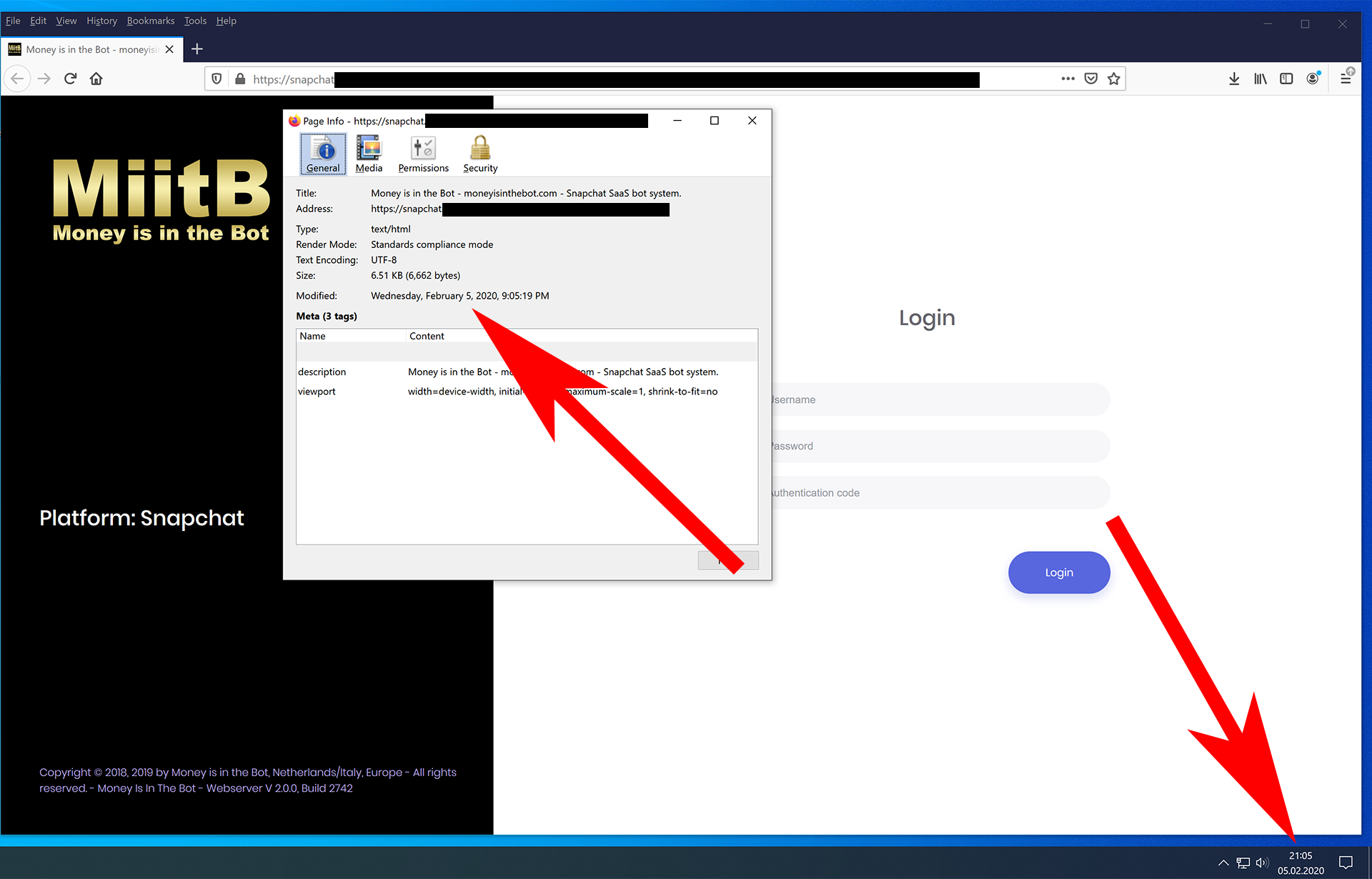Viewport: 1372px width, 879px height.
Task: Maximize the Page Info window
Action: (x=714, y=121)
